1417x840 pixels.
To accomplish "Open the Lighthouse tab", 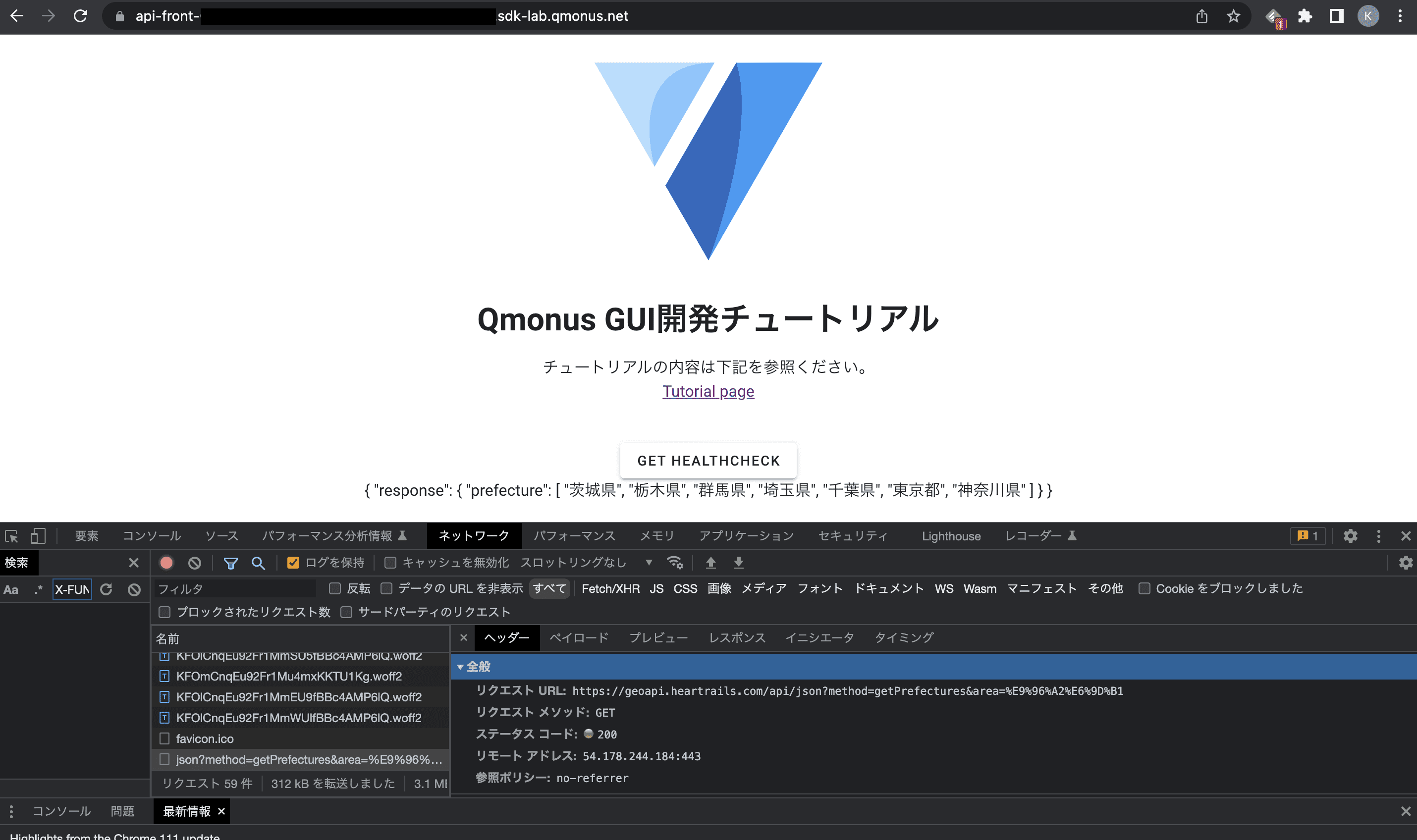I will pyautogui.click(x=951, y=536).
